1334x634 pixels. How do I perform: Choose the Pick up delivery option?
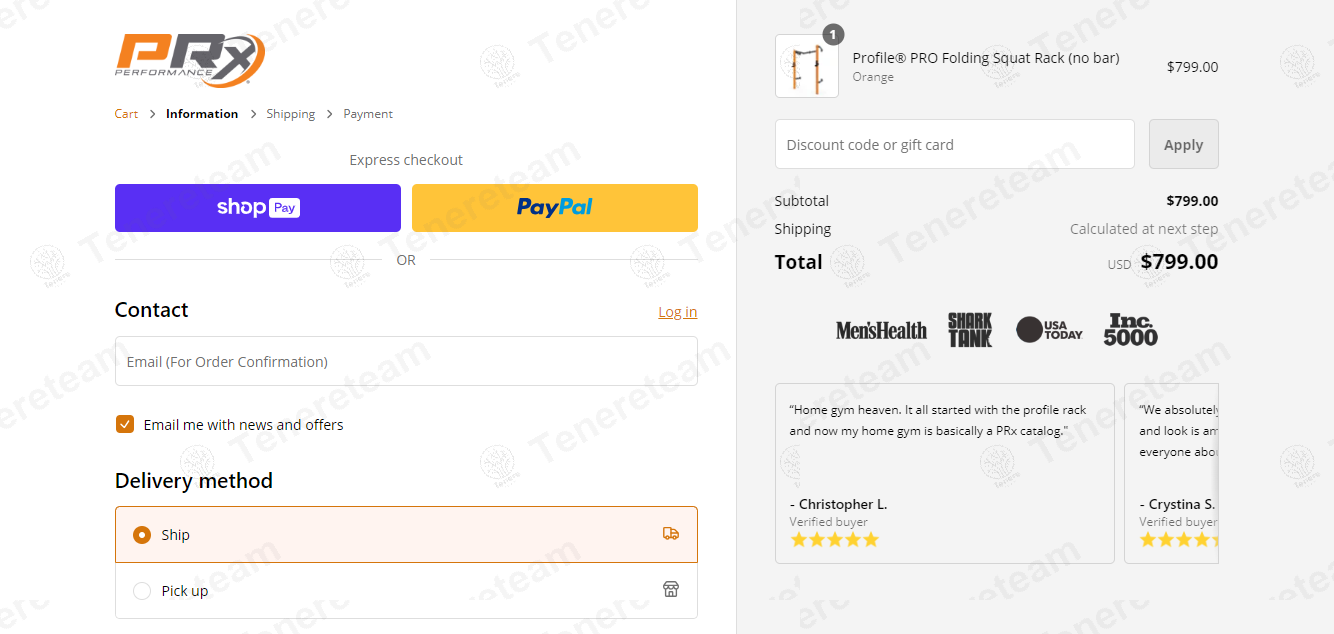coord(142,591)
